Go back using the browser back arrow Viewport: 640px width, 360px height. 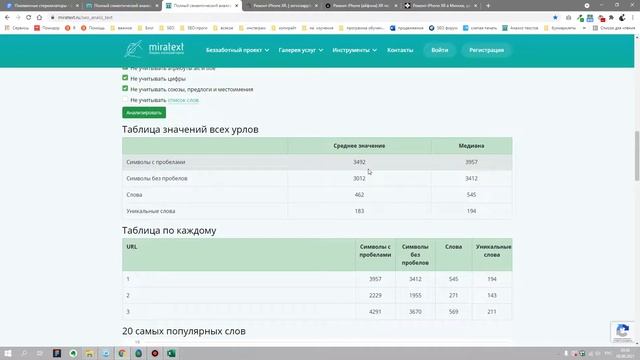pyautogui.click(x=7, y=18)
